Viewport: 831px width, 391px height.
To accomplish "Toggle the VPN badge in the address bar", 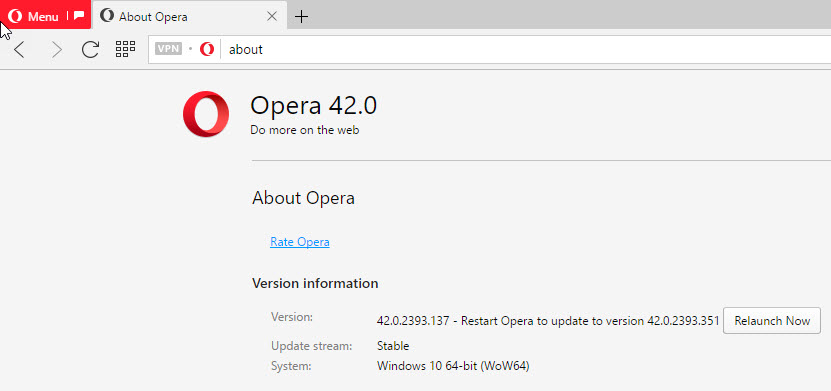I will (168, 49).
